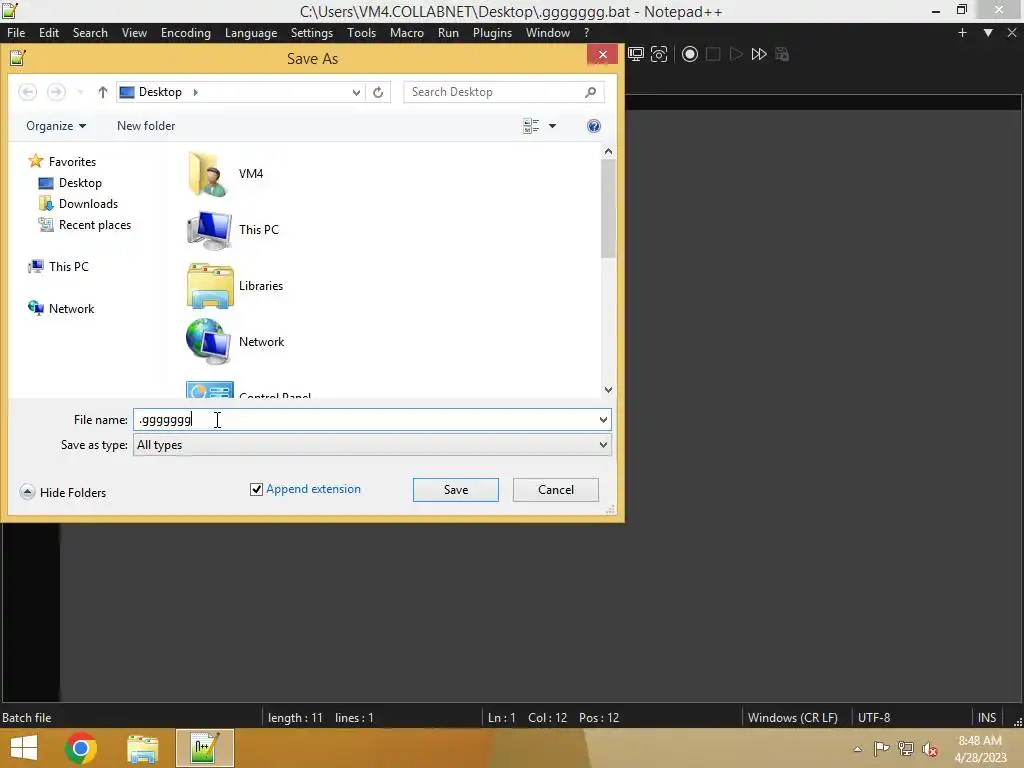Open the File menu

tap(16, 33)
